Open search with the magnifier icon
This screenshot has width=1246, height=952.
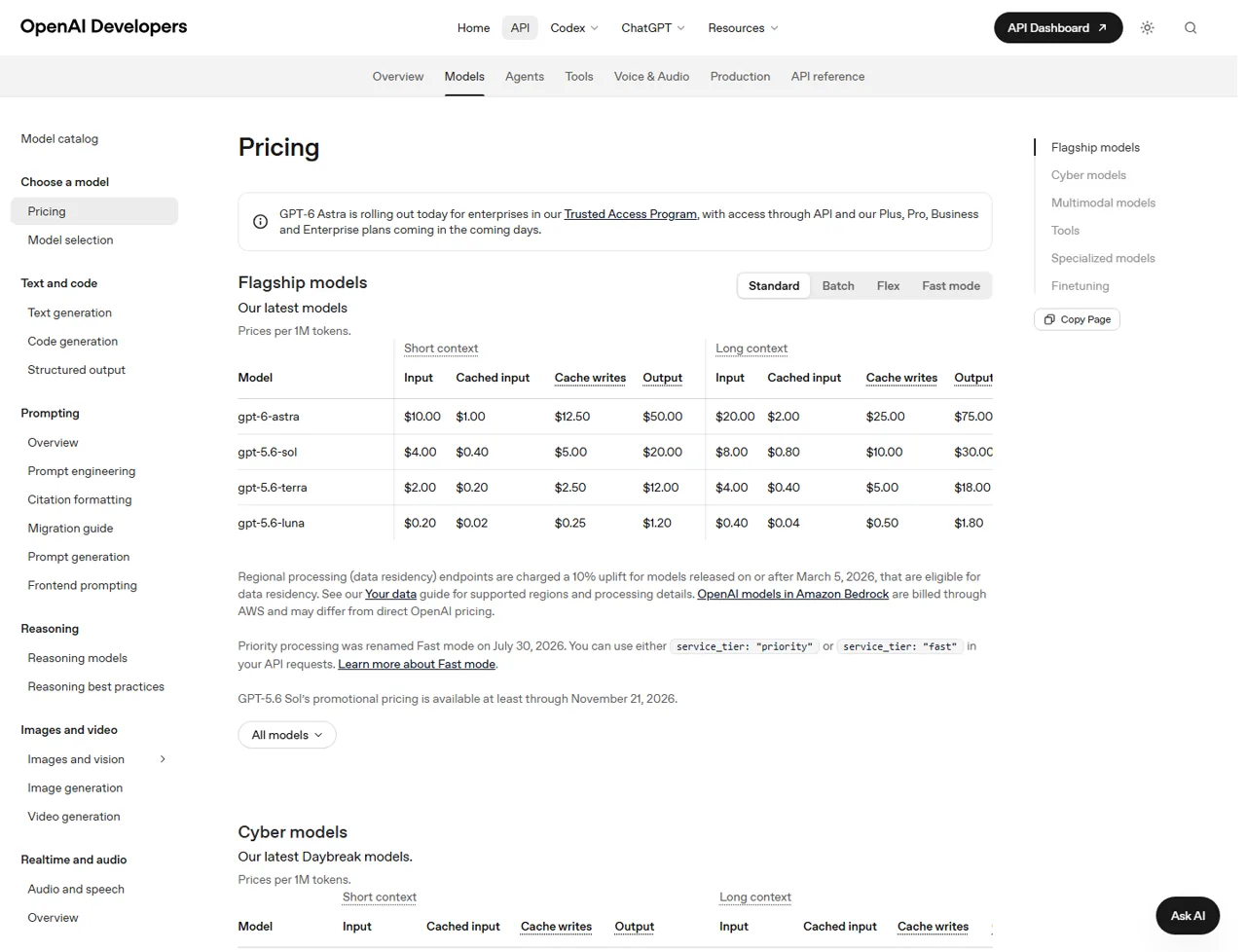tap(1190, 28)
